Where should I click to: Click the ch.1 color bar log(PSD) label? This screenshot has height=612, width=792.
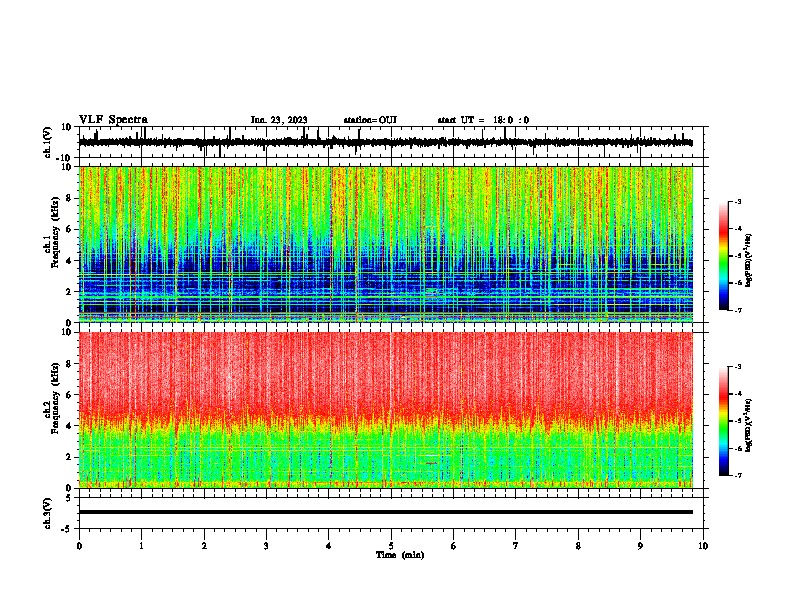tap(749, 261)
